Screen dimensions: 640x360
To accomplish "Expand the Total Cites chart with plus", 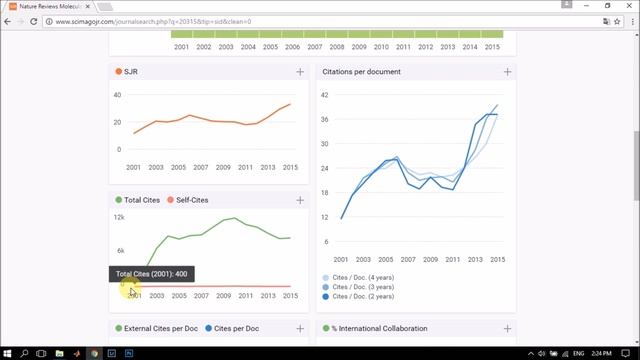I will pos(300,200).
